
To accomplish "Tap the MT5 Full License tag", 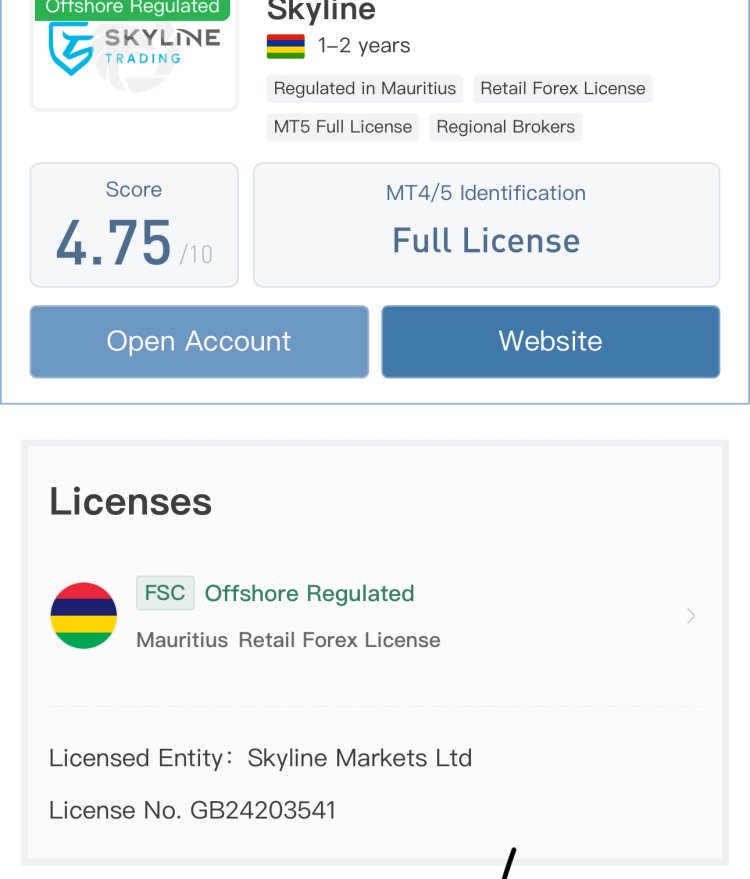I will pos(343,127).
